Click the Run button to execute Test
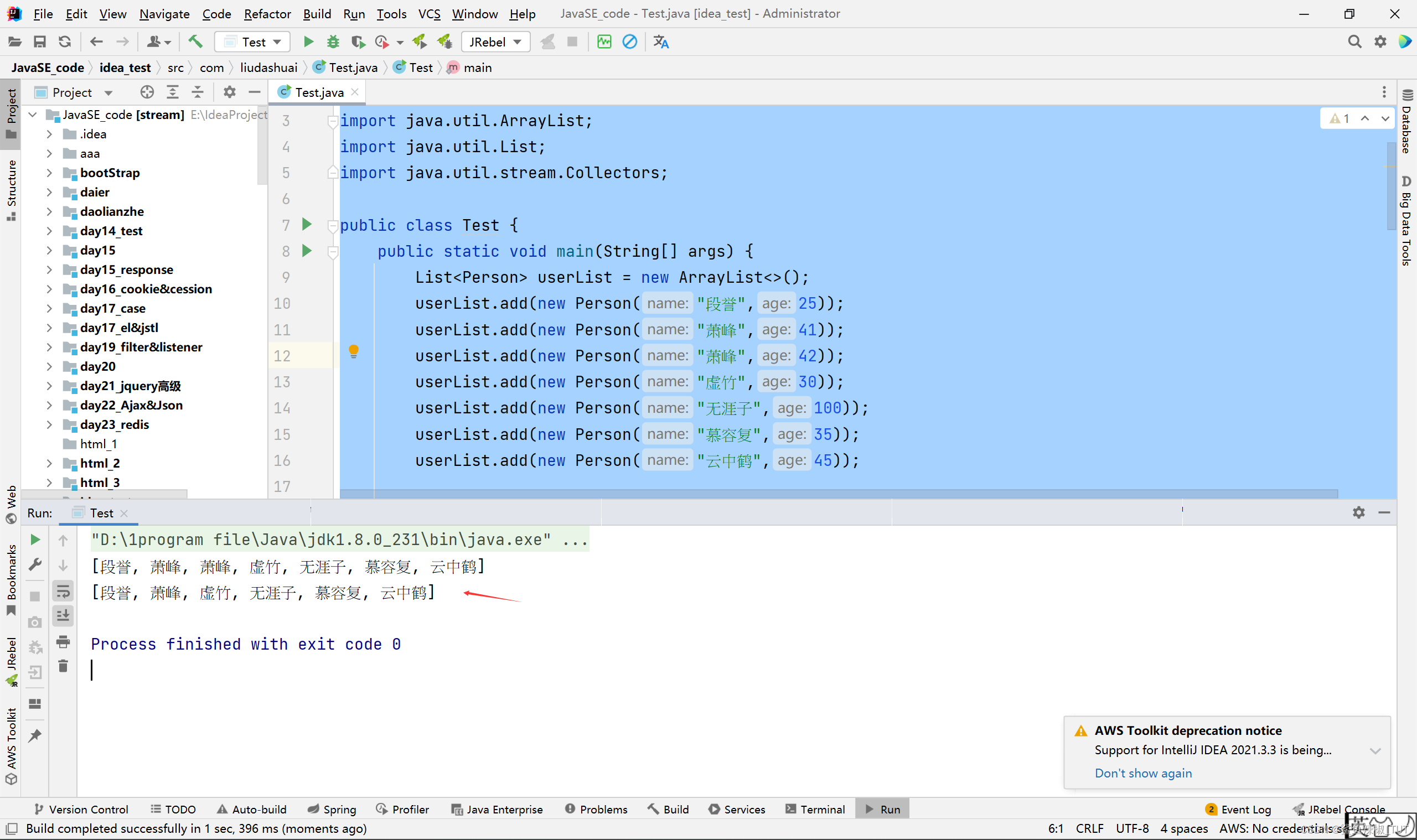1417x840 pixels. click(308, 41)
